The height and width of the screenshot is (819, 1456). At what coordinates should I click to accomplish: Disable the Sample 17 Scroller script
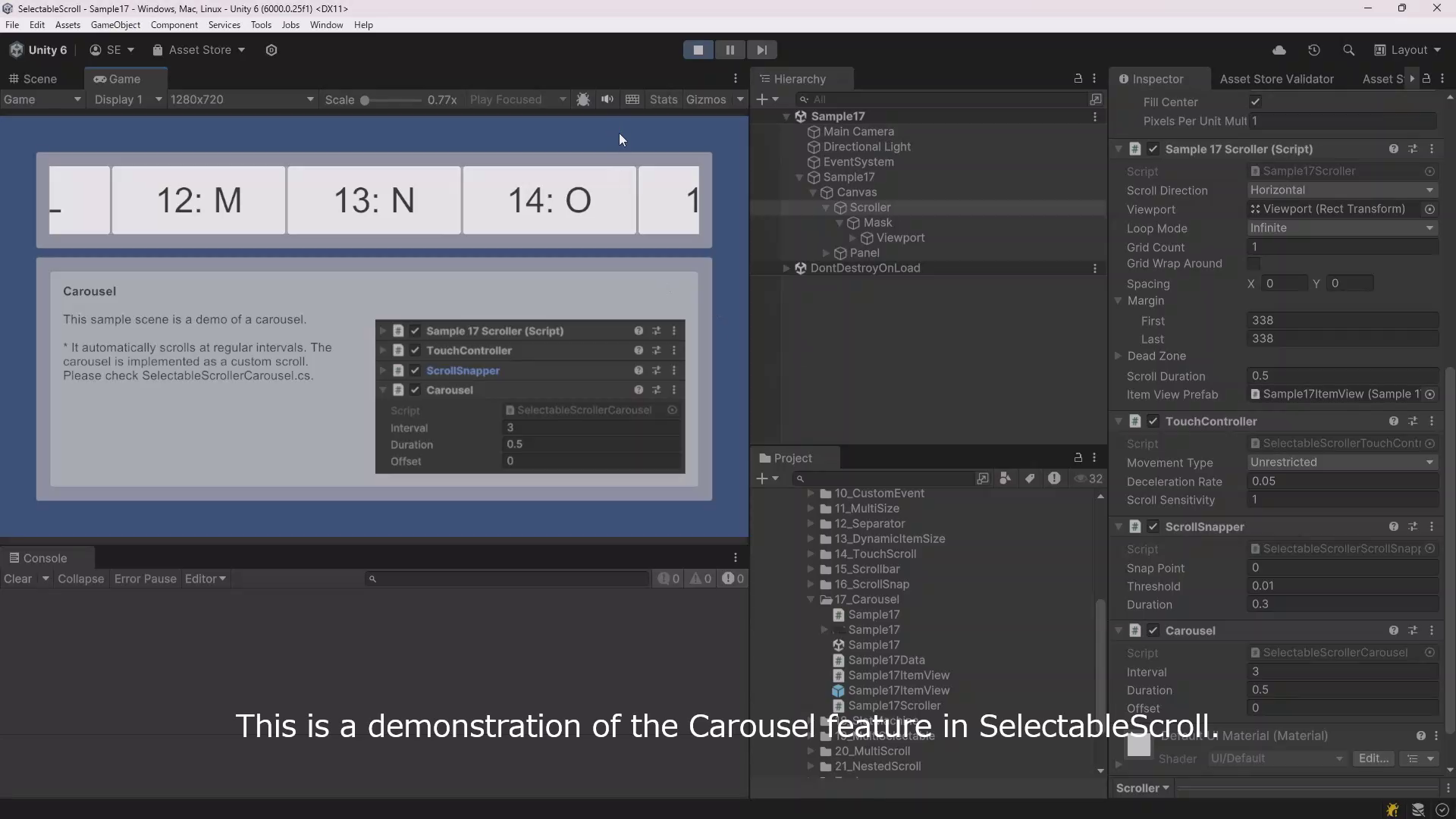1153,149
